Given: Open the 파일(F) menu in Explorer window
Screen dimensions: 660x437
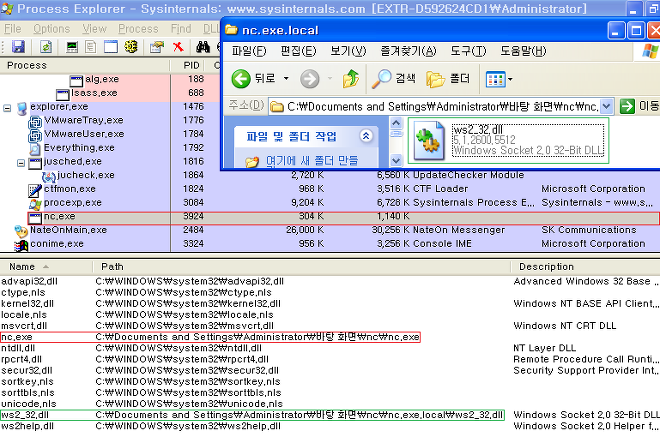Looking at the screenshot, I should coord(249,51).
